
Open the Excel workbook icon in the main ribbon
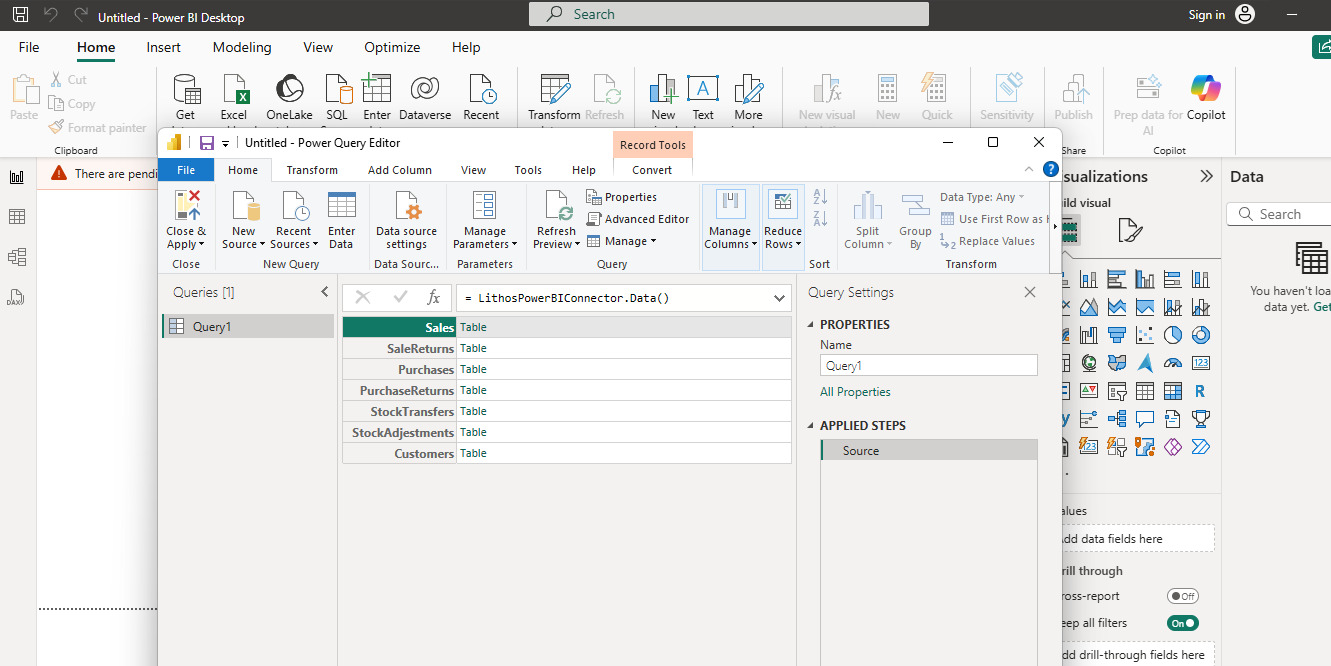[234, 89]
